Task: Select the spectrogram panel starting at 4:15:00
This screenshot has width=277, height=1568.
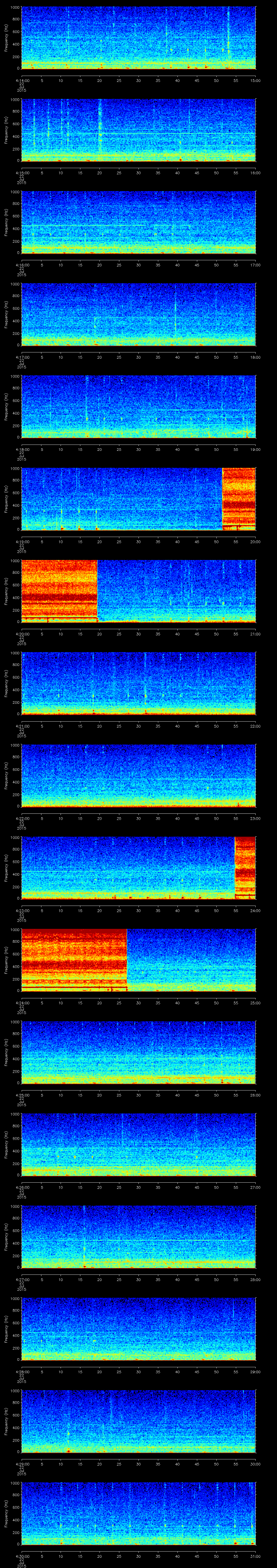Action: click(138, 130)
